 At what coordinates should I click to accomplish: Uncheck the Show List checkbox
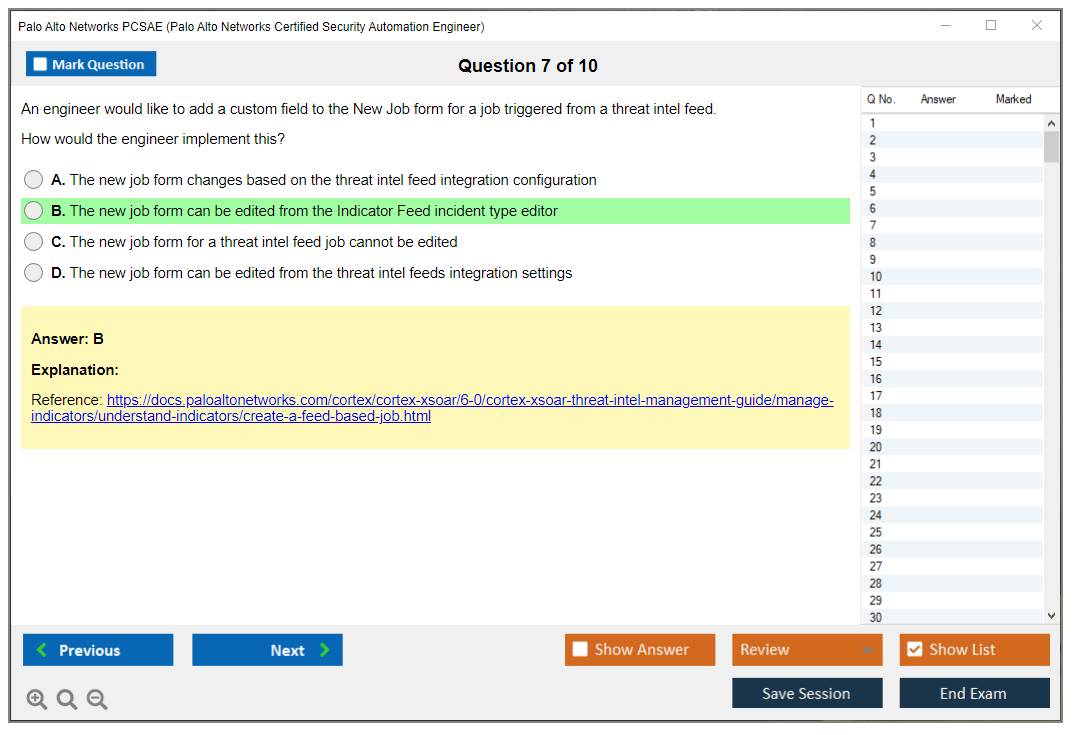914,650
